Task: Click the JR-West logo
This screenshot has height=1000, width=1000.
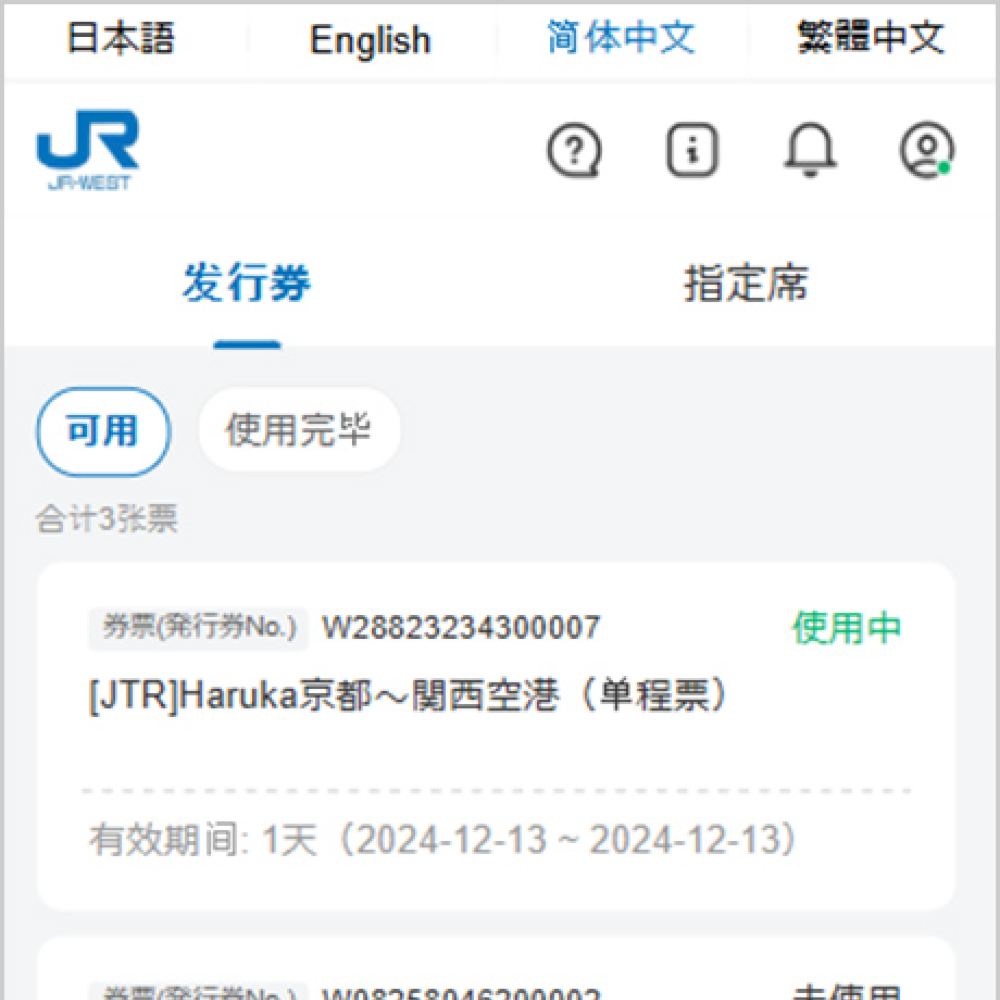Action: pyautogui.click(x=88, y=150)
